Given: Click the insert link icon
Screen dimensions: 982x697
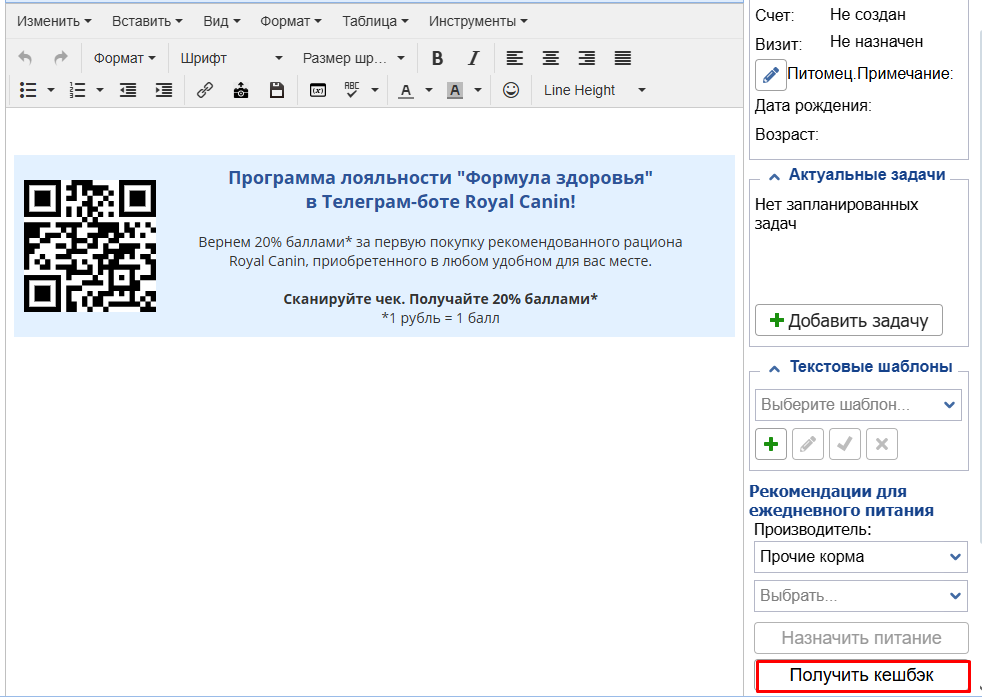Looking at the screenshot, I should pos(205,90).
